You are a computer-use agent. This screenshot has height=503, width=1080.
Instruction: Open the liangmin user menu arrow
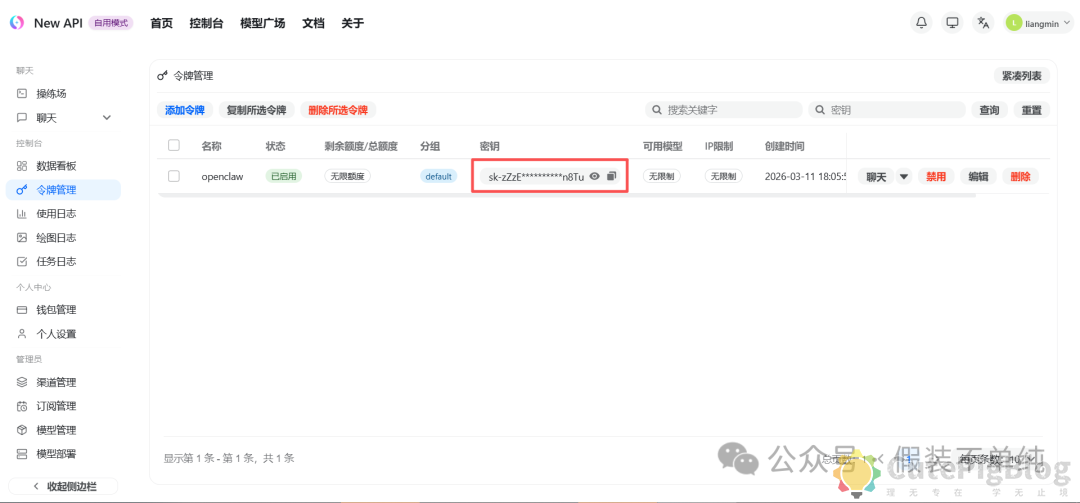coord(1067,23)
